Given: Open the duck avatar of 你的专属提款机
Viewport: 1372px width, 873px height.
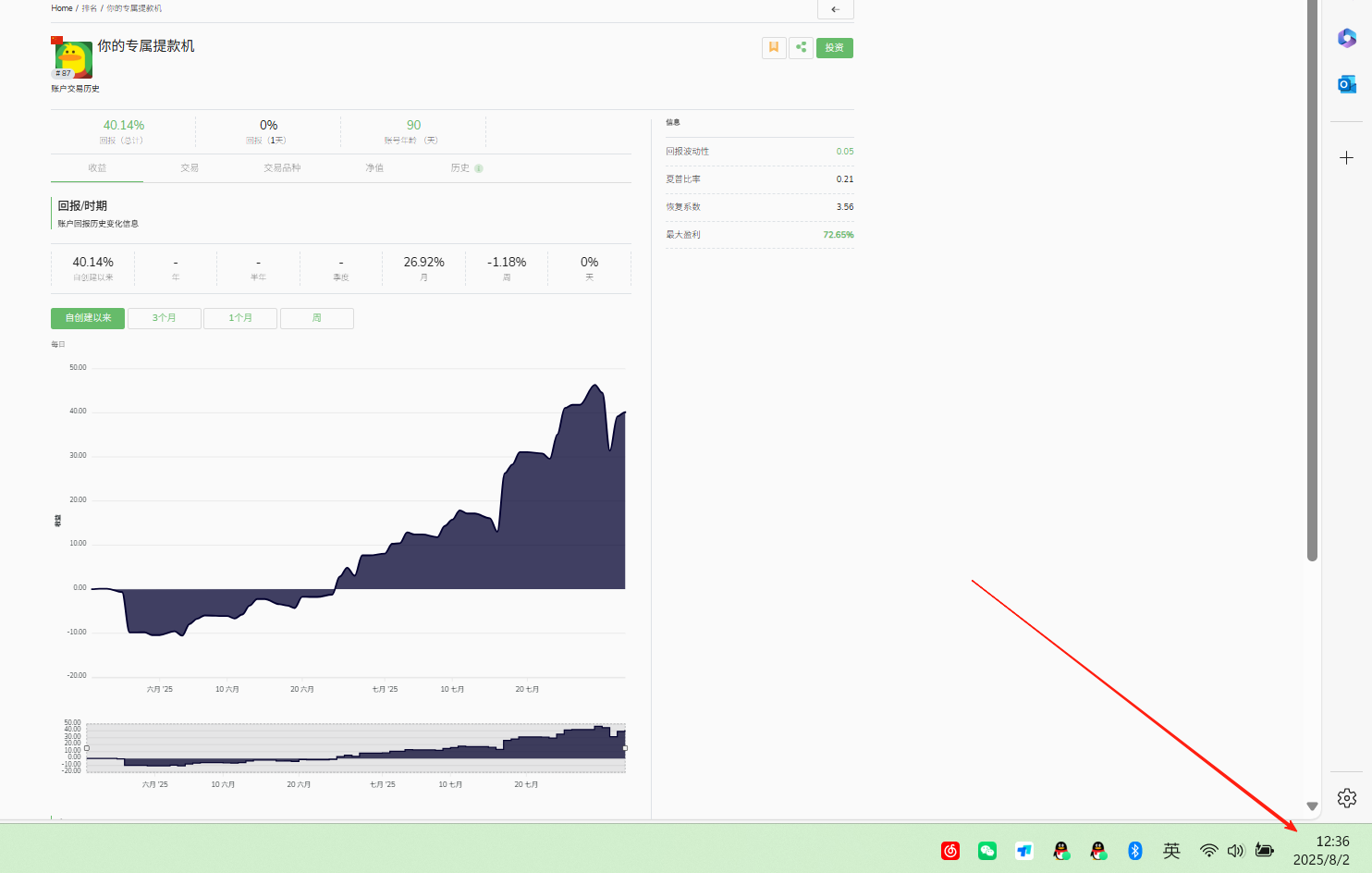Looking at the screenshot, I should click(x=73, y=59).
